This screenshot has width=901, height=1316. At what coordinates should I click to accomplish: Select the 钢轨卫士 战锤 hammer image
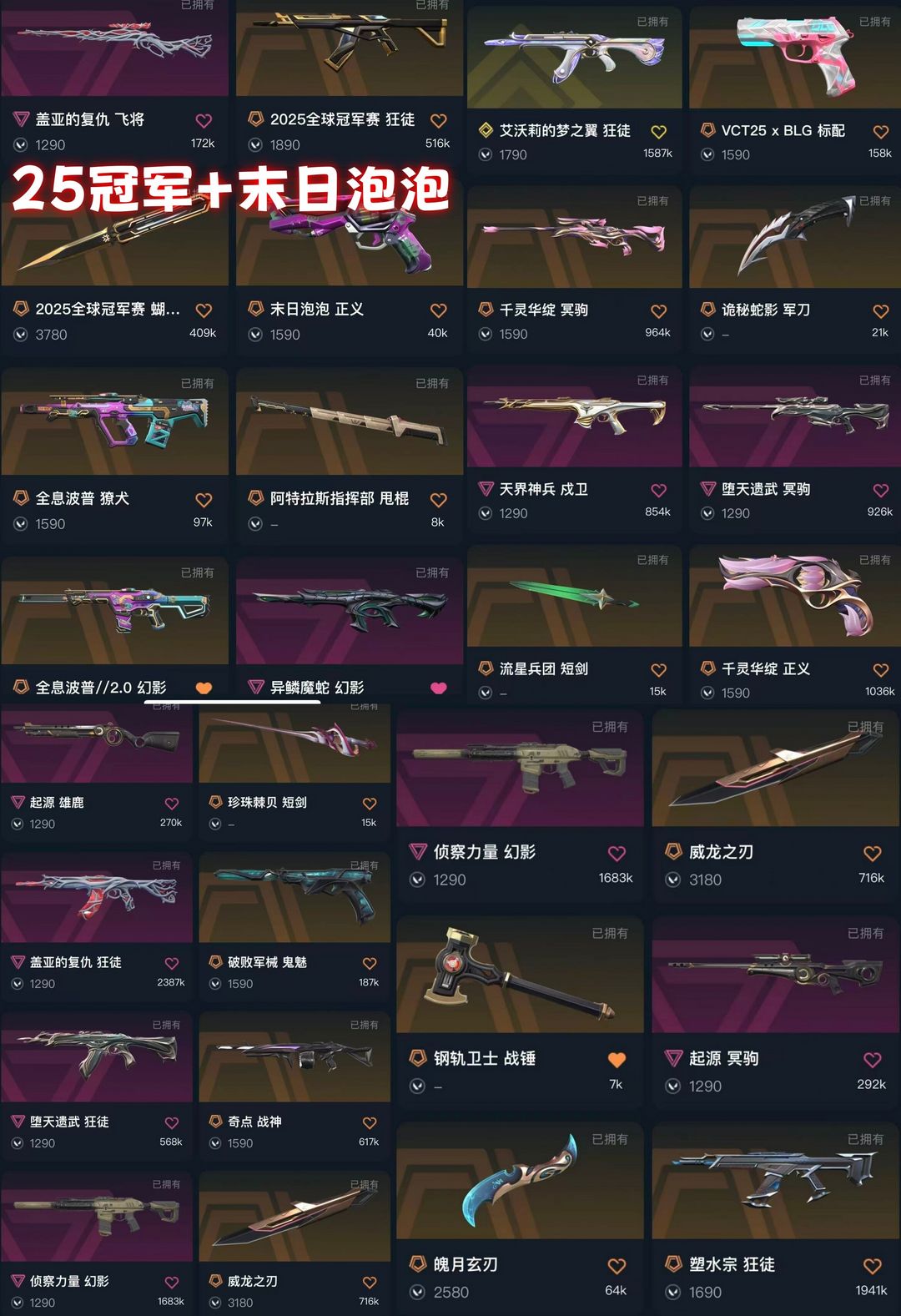[520, 974]
